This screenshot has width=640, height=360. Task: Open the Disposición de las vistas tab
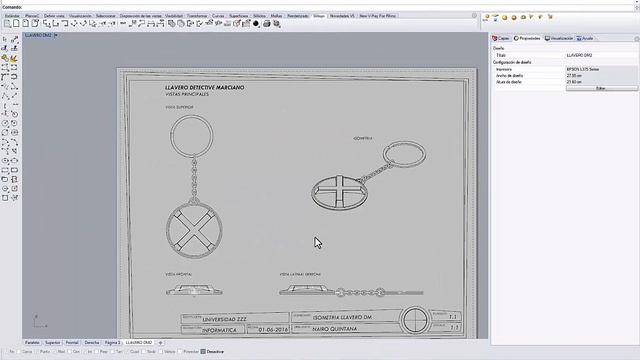pyautogui.click(x=140, y=16)
